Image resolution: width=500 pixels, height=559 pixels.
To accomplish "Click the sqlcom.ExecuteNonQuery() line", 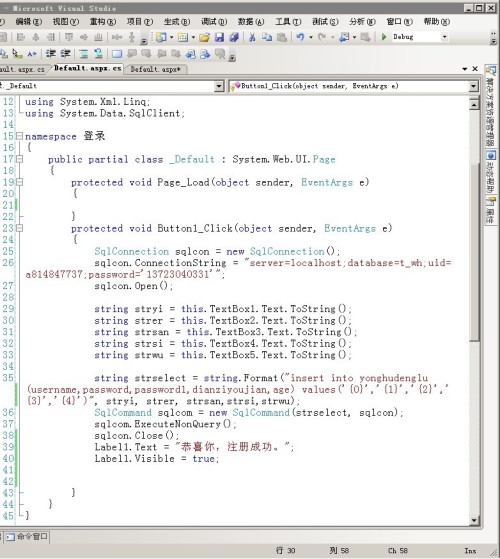I will pos(165,424).
